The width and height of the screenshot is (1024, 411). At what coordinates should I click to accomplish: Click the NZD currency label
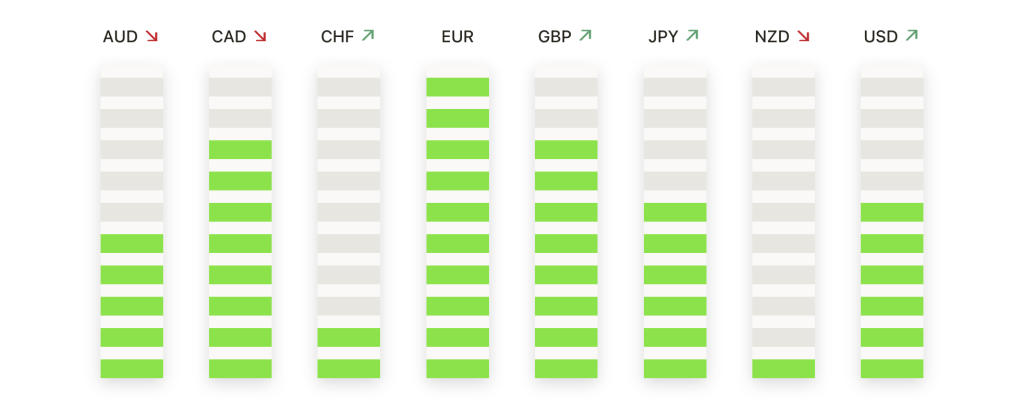(772, 37)
